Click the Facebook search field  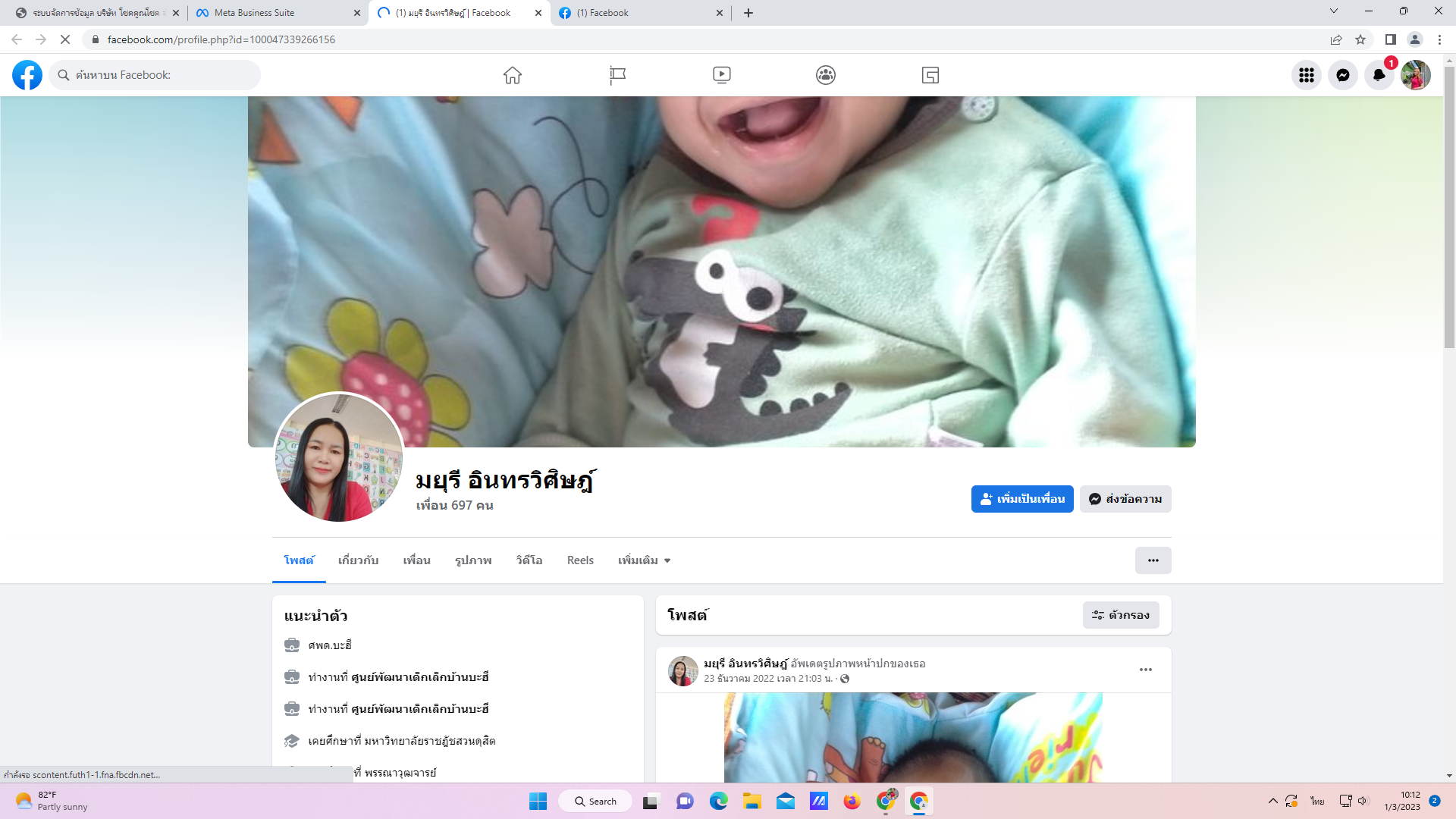click(x=155, y=75)
